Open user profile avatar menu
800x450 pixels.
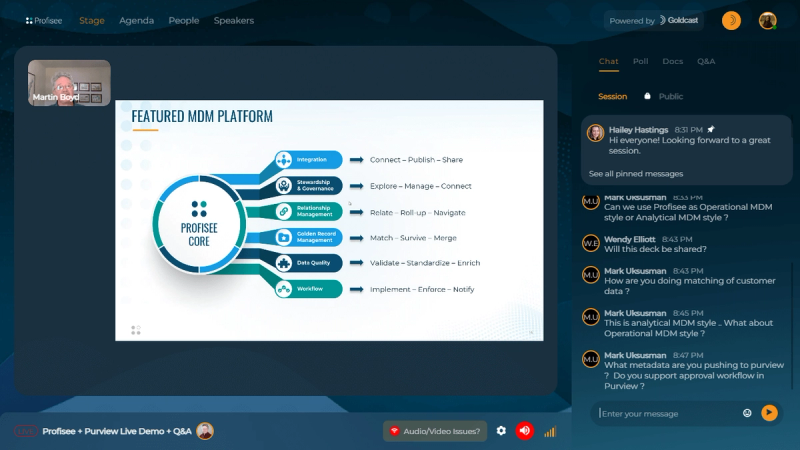tap(767, 20)
